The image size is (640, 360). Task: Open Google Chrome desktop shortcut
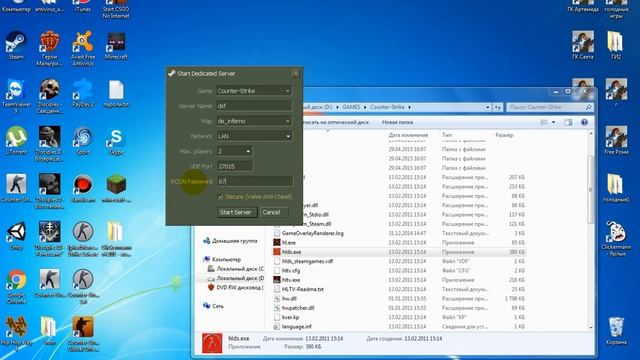(16, 287)
